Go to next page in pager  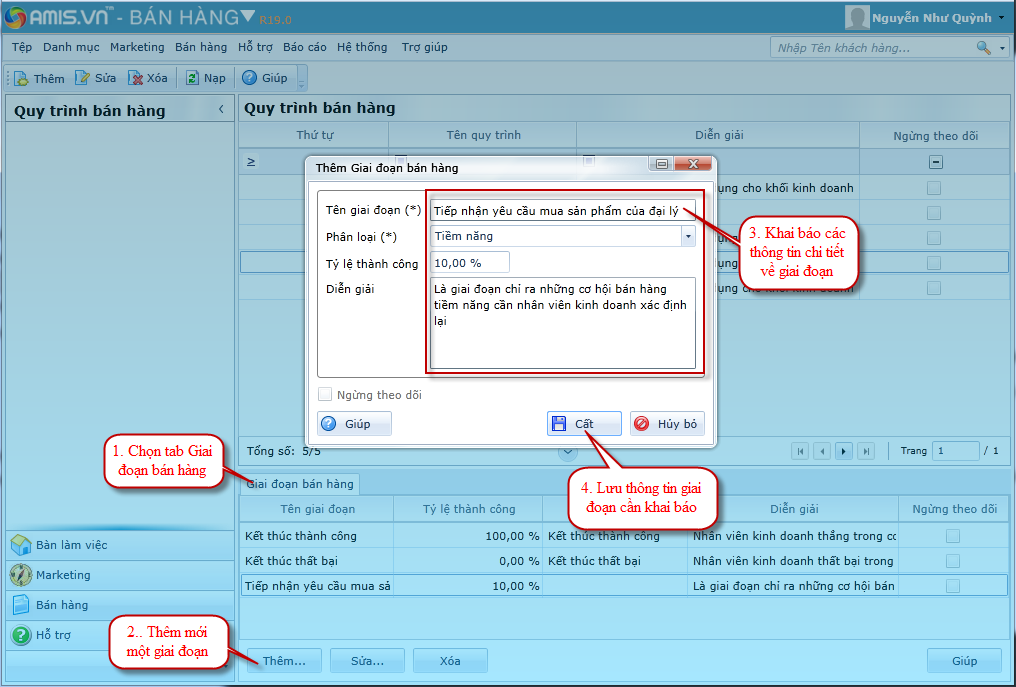[x=844, y=451]
